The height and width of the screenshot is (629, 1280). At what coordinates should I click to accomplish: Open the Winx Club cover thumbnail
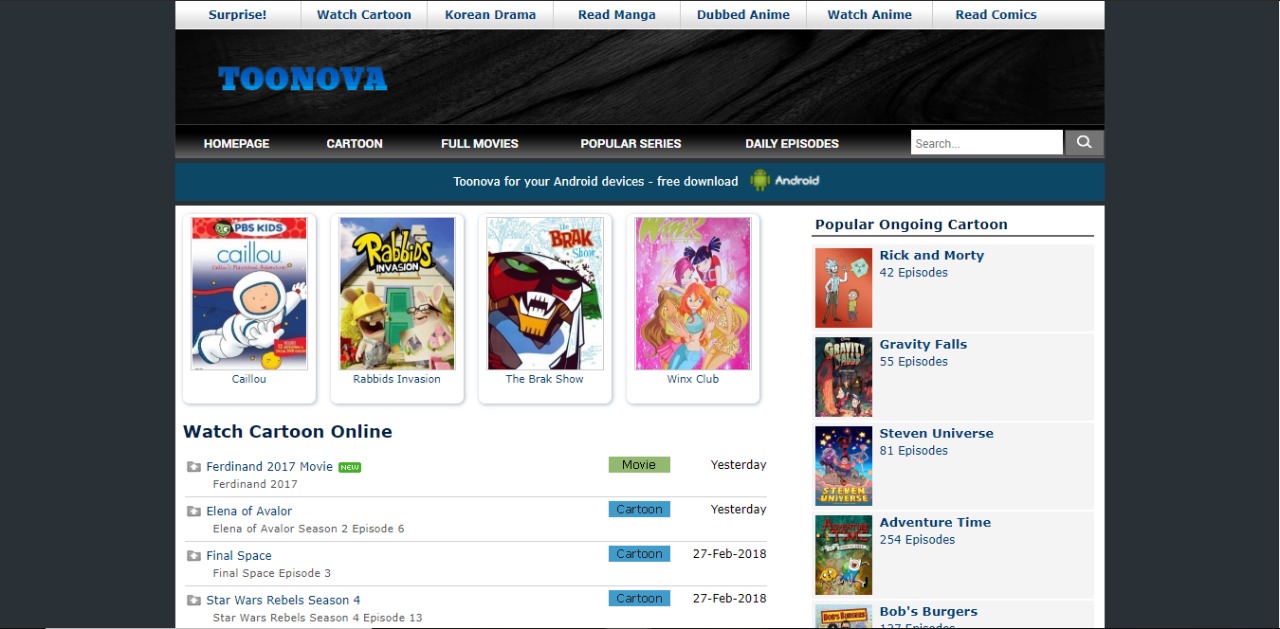pos(693,294)
